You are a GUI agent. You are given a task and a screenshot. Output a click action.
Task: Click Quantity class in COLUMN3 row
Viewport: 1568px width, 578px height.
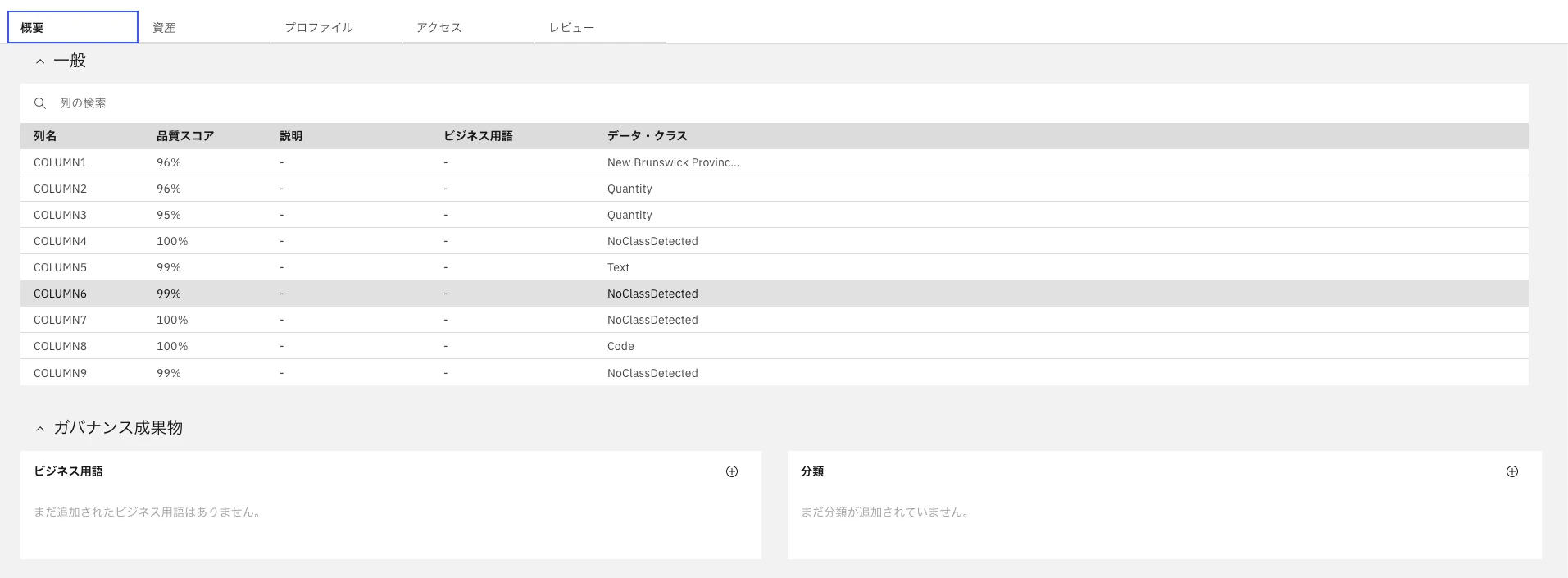tap(629, 215)
